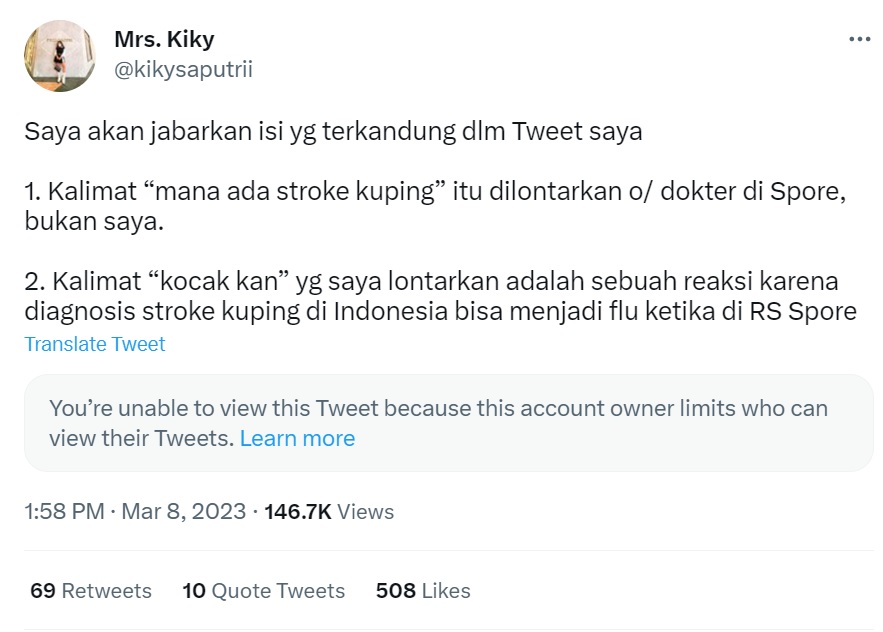Open the protected account message's Learn more
The image size is (883, 632).
tap(298, 438)
